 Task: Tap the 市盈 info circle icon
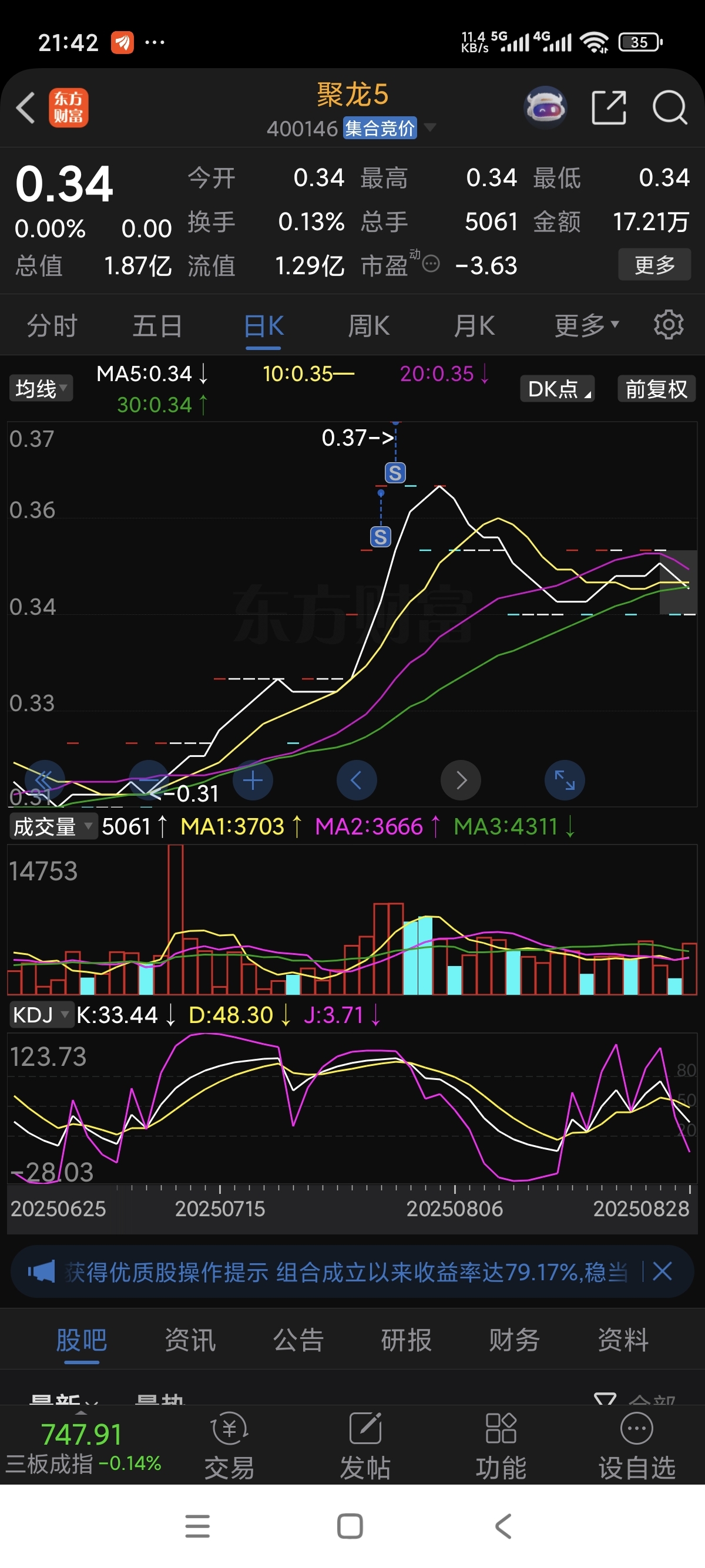[431, 264]
